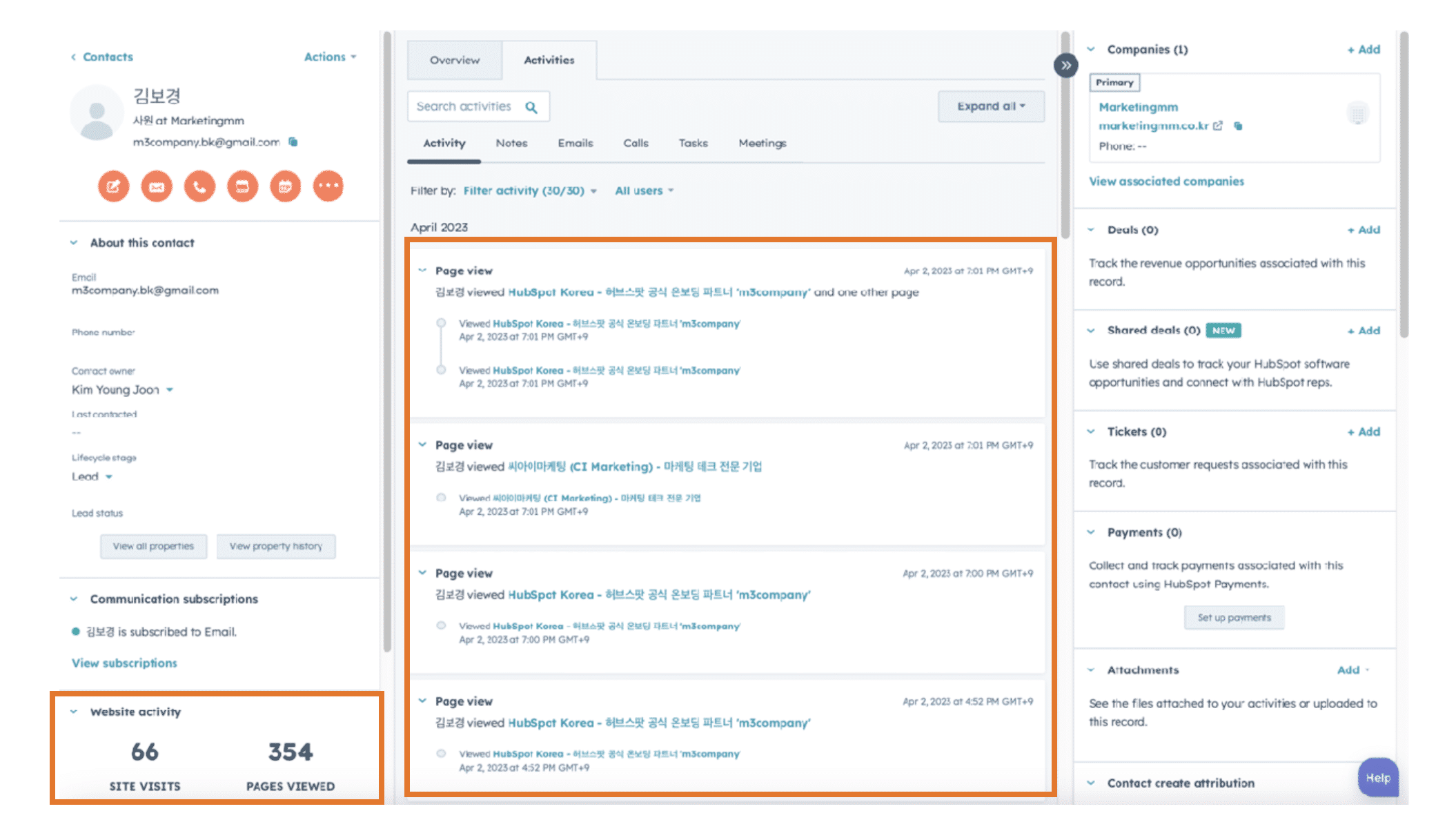Add a company via + Add
Image resolution: width=1456 pixels, height=831 pixels.
(1364, 49)
